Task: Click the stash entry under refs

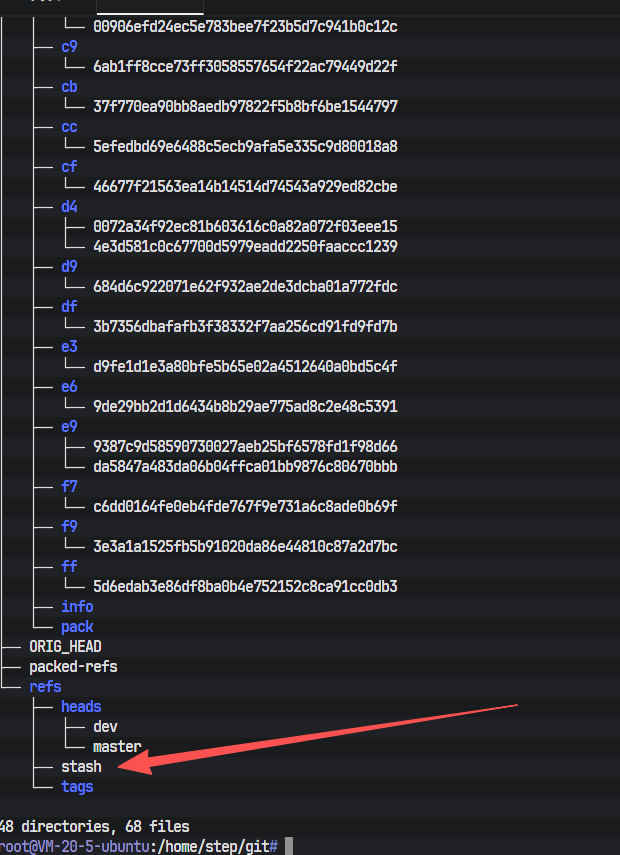Action: point(81,767)
